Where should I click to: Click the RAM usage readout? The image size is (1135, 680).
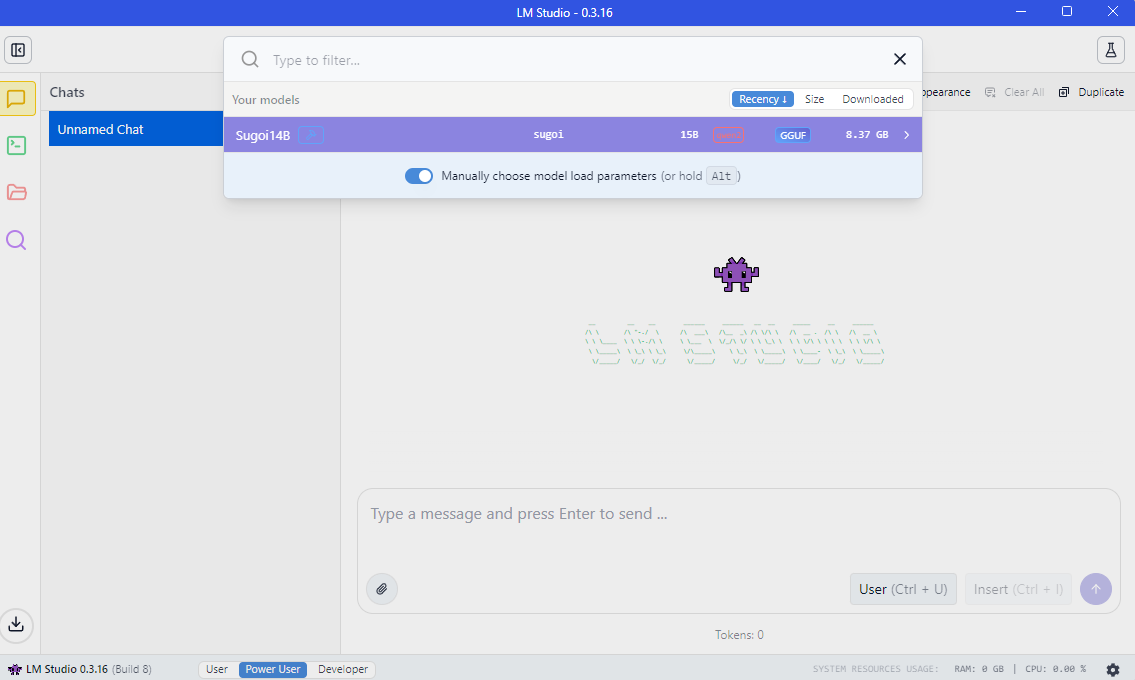coord(979,669)
